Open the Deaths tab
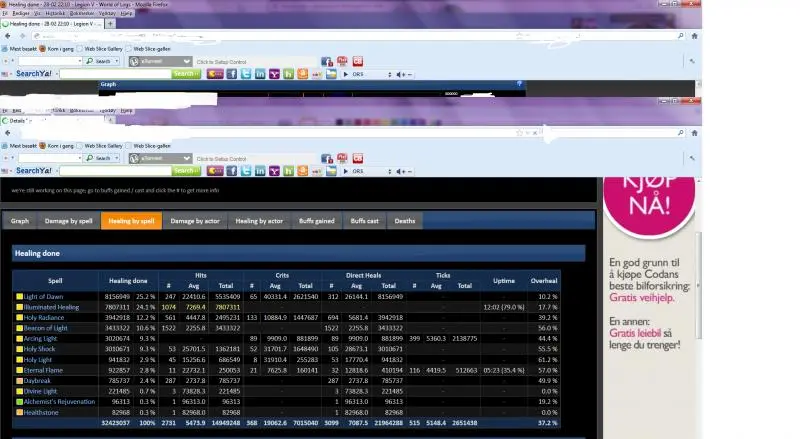This screenshot has height=439, width=800. coord(404,221)
